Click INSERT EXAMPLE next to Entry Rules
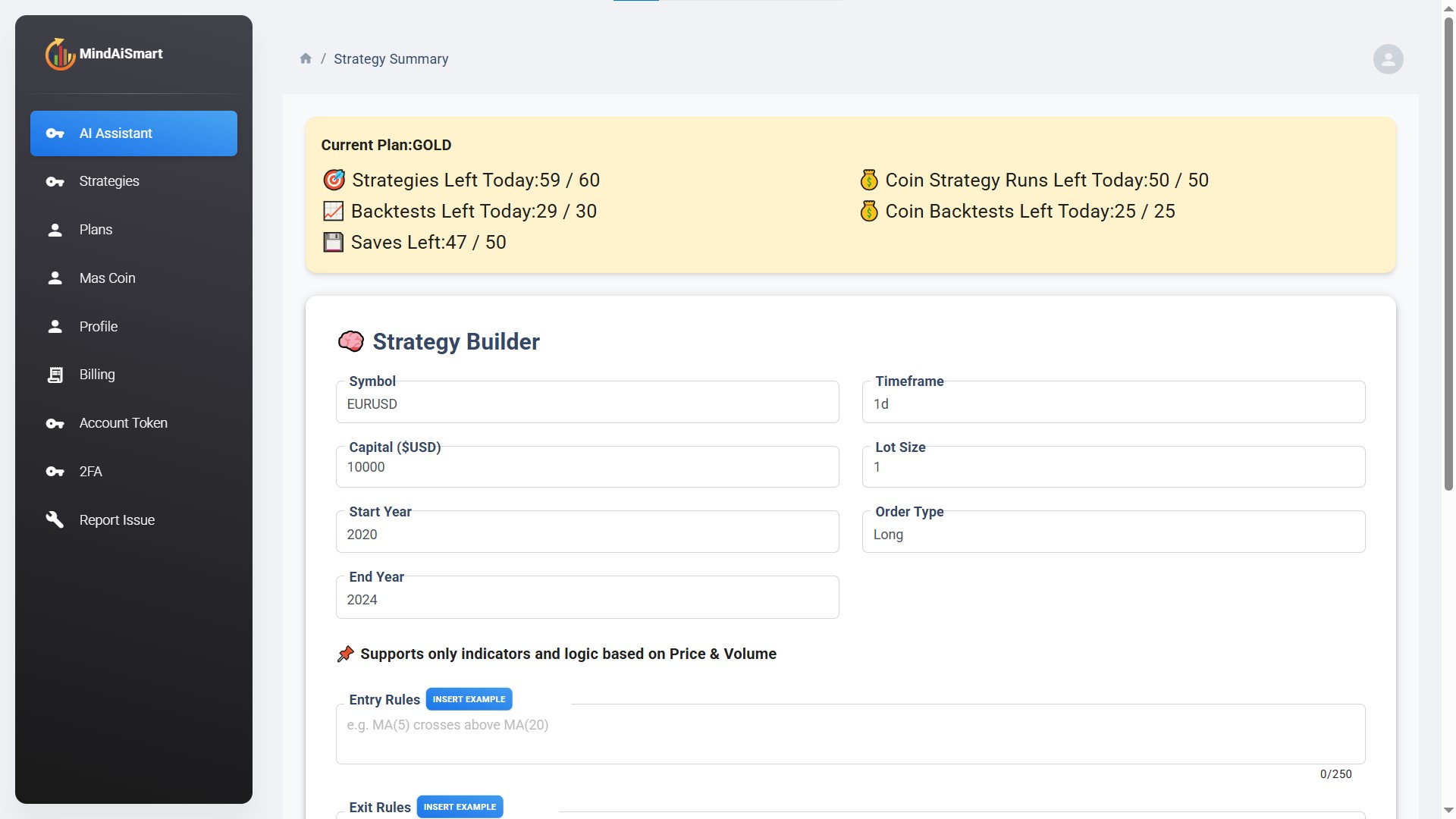Screen dimensions: 1456x819 [x=469, y=698]
